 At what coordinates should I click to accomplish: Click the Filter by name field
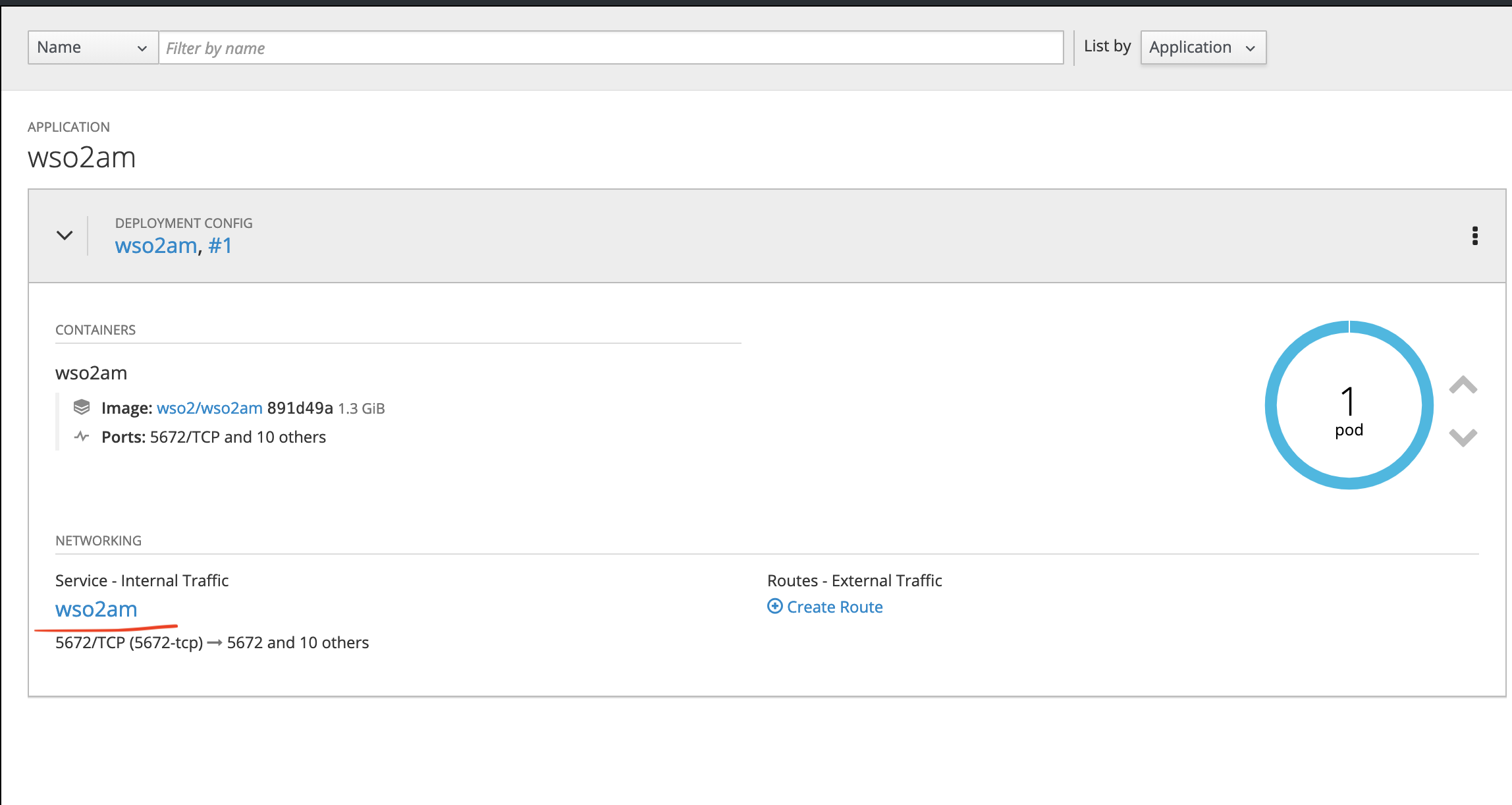tap(610, 47)
